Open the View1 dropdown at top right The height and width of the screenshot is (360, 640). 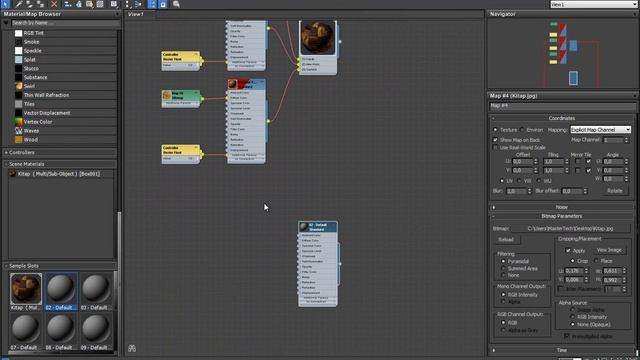(593, 4)
